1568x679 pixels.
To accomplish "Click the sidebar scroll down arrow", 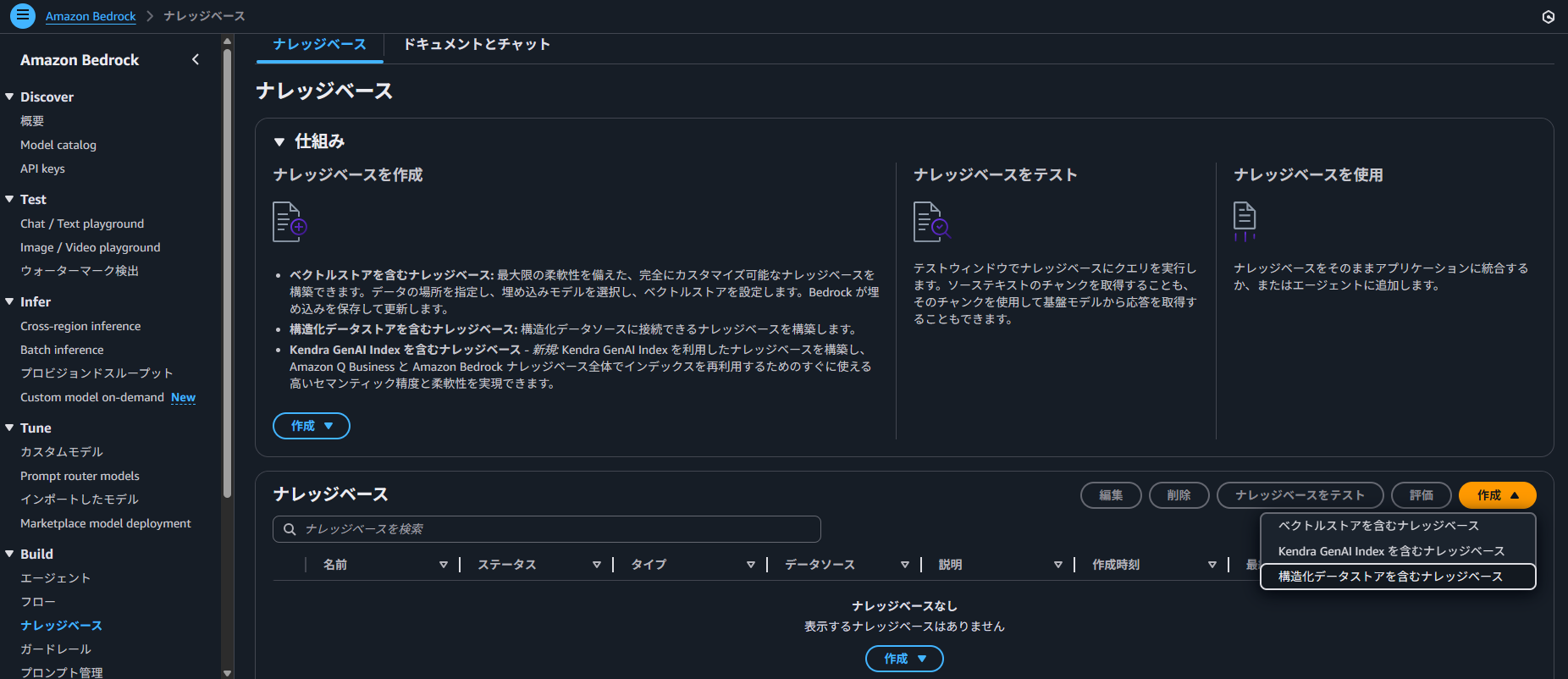I will pos(227,673).
